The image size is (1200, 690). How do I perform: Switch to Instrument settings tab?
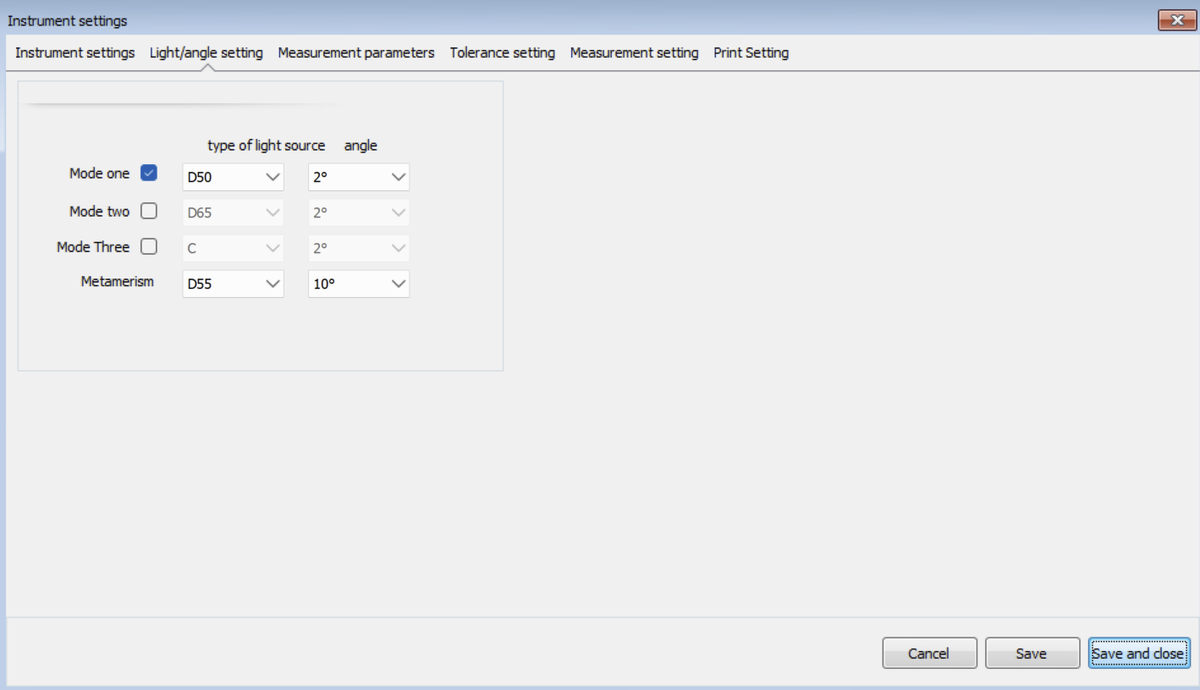tap(75, 53)
